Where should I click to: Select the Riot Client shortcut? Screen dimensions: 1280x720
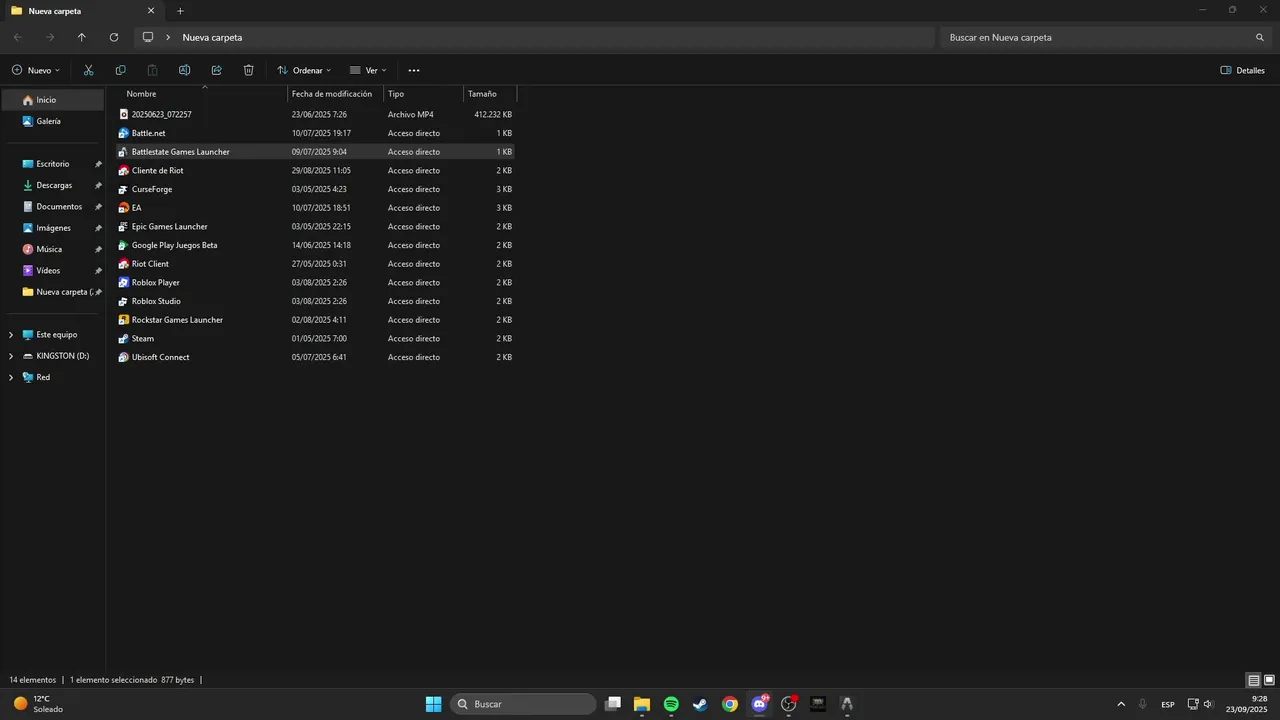pyautogui.click(x=315, y=264)
